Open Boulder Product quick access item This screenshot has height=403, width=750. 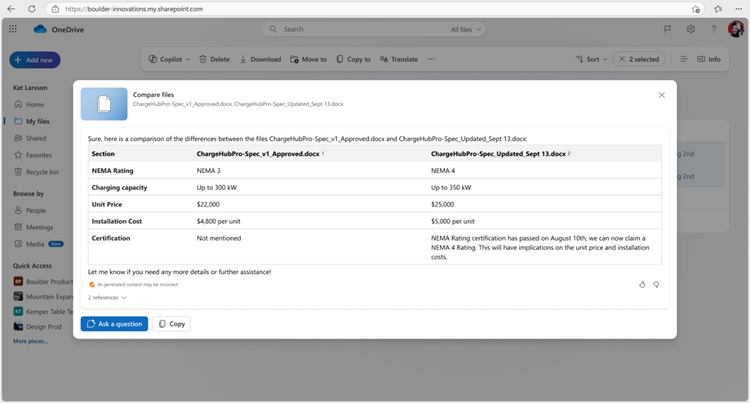coord(43,282)
